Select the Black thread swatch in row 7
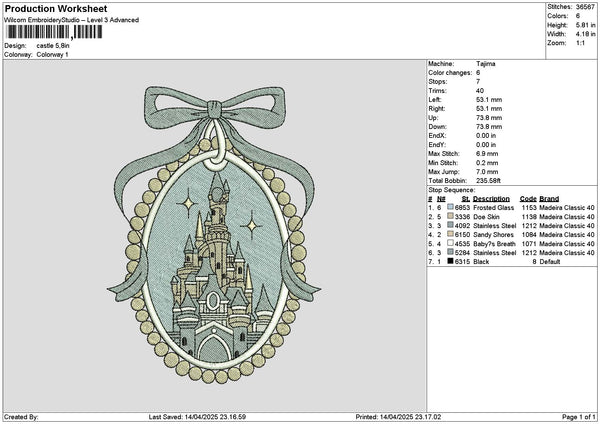600x424 pixels. [450, 260]
